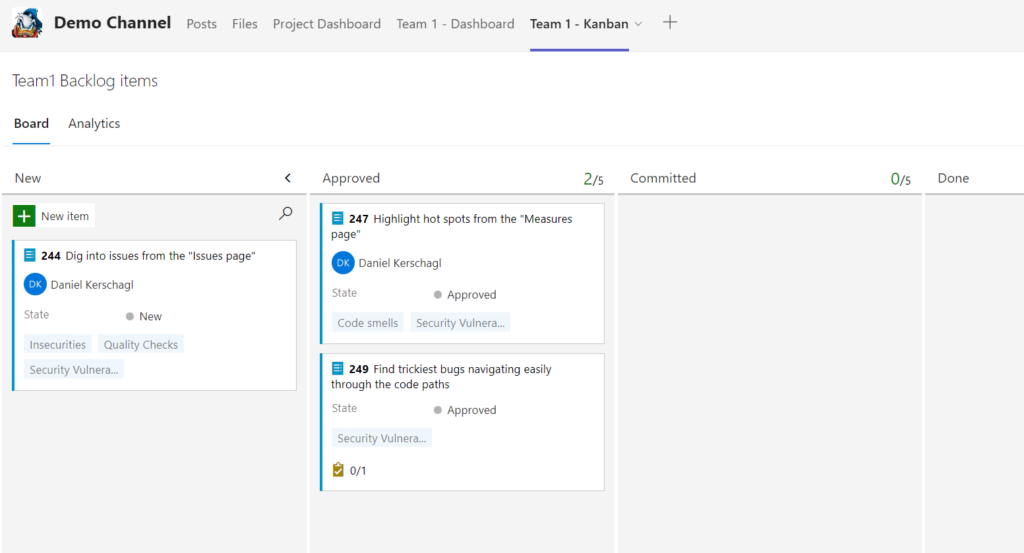The height and width of the screenshot is (553, 1024).
Task: Collapse the New column with the chevron
Action: [x=287, y=178]
